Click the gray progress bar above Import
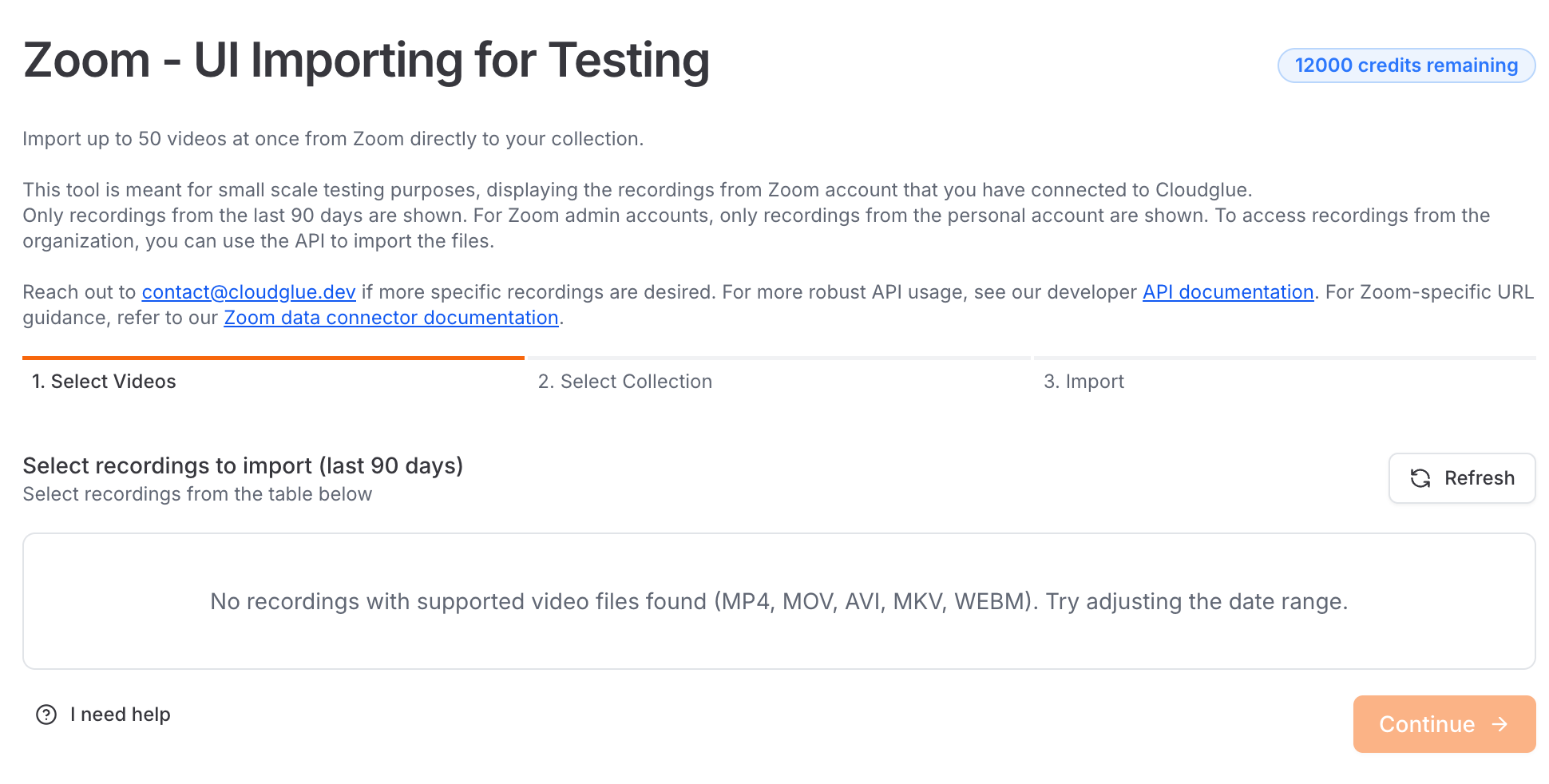The image size is (1549, 784). 1284,358
